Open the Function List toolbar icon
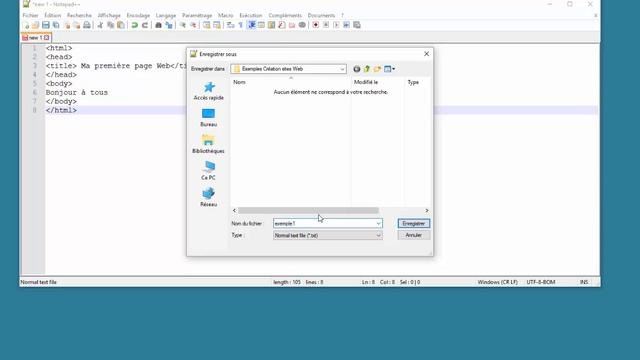This screenshot has width=640, height=360. point(282,25)
